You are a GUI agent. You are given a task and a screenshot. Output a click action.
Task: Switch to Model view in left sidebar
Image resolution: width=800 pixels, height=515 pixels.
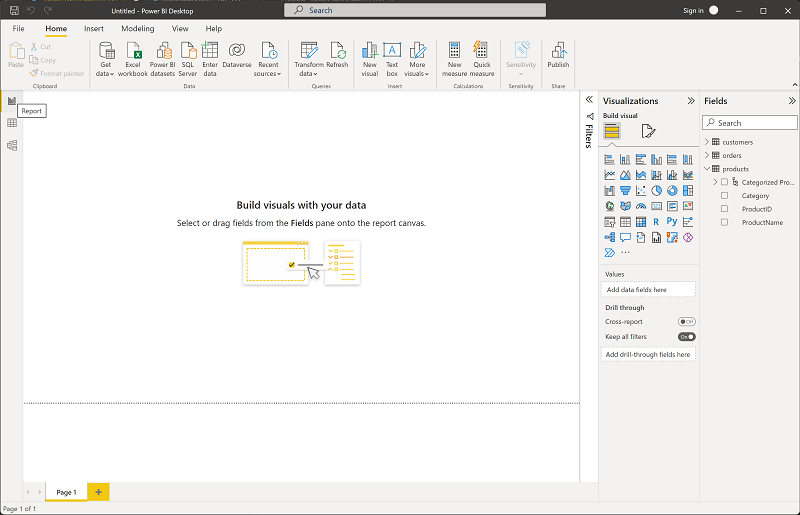[x=12, y=145]
